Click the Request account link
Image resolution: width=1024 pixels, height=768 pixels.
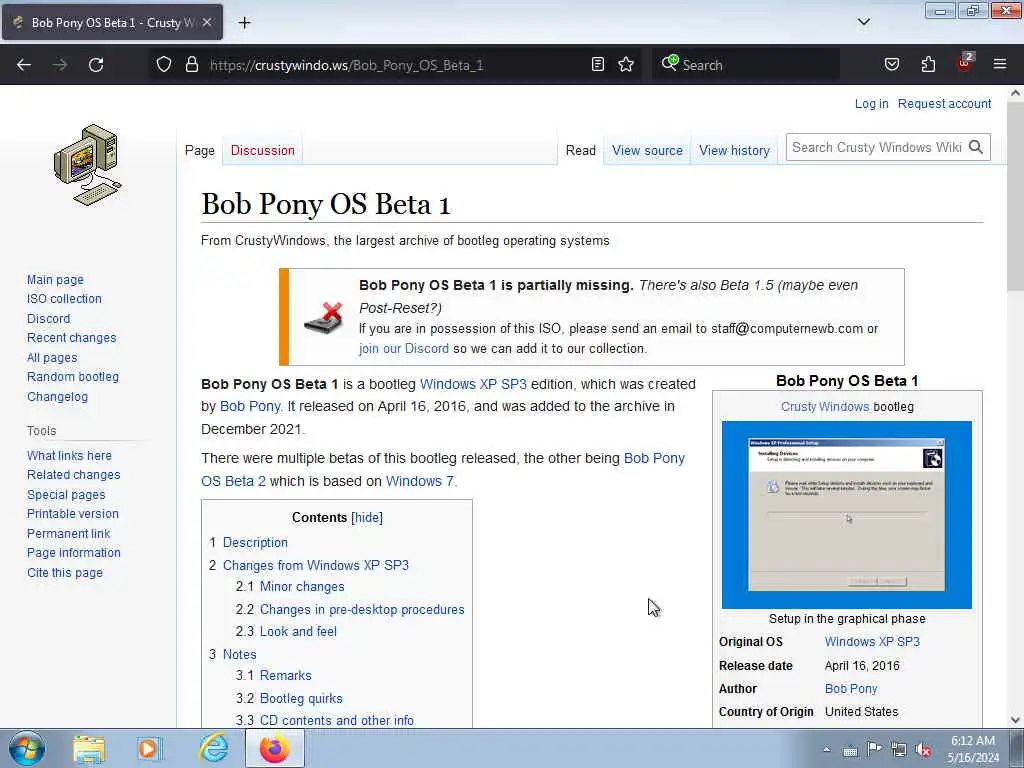pos(944,104)
